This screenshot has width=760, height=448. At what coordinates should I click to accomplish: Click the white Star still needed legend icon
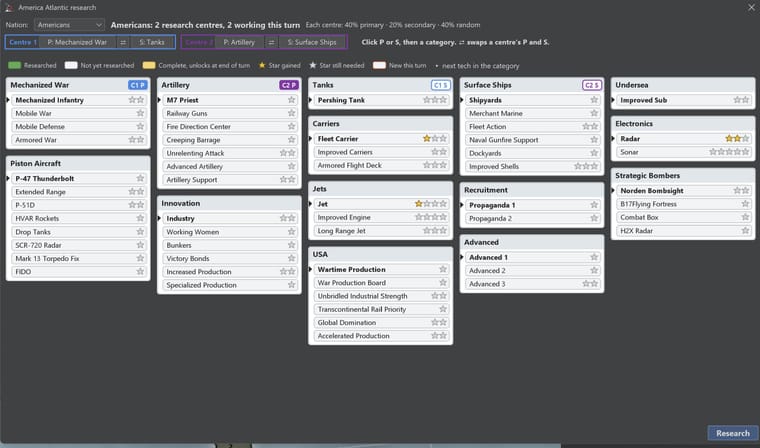313,65
